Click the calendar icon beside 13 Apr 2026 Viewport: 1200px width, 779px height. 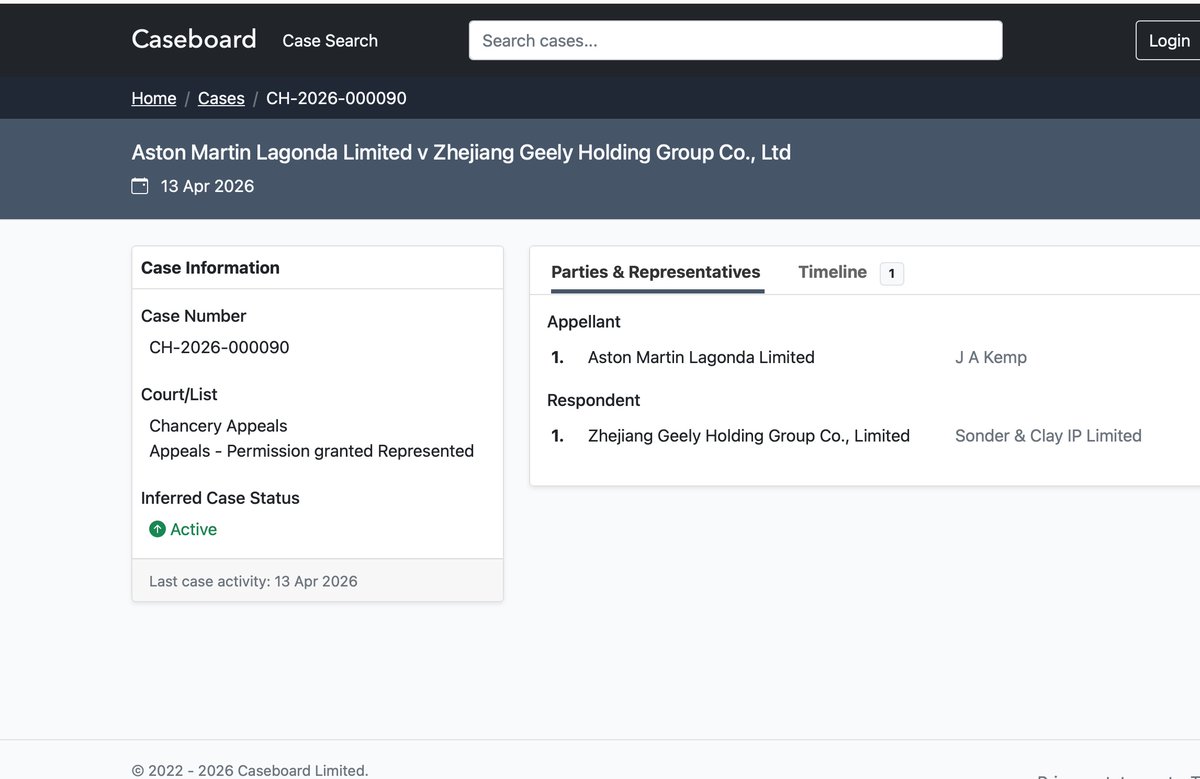(140, 186)
